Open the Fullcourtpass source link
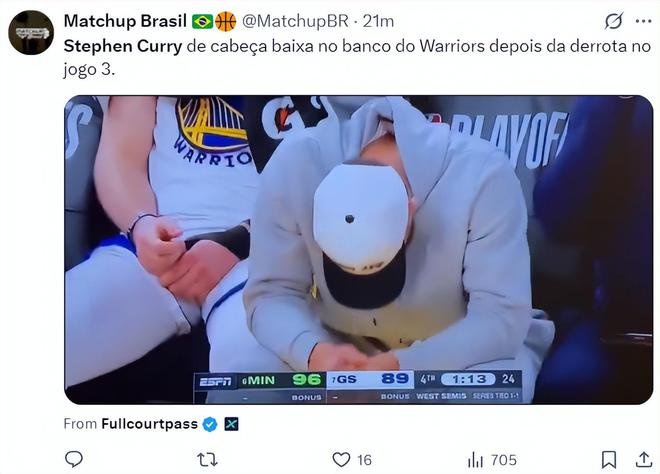 [149, 424]
